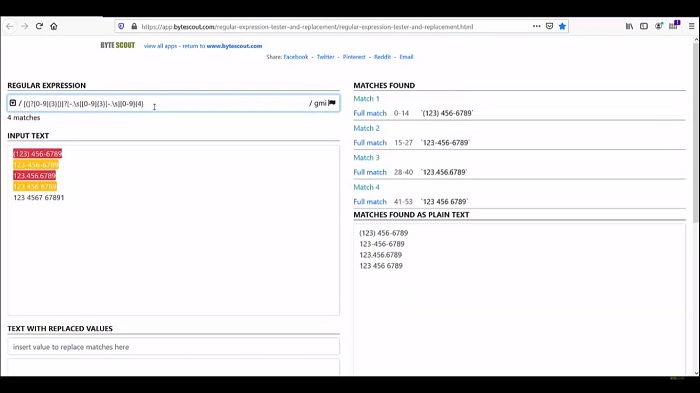Share on Pinterest link
Viewport: 700px width, 393px height.
coord(354,57)
